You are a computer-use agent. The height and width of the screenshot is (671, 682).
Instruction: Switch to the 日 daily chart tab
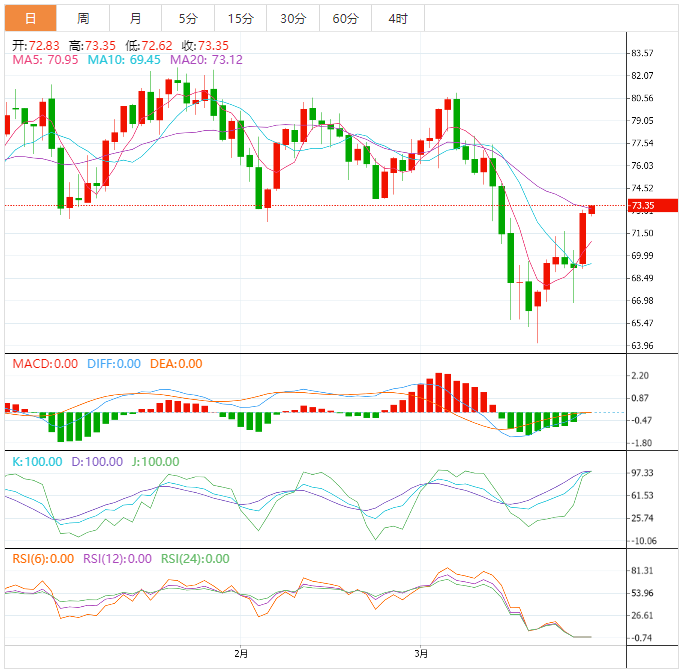point(30,18)
